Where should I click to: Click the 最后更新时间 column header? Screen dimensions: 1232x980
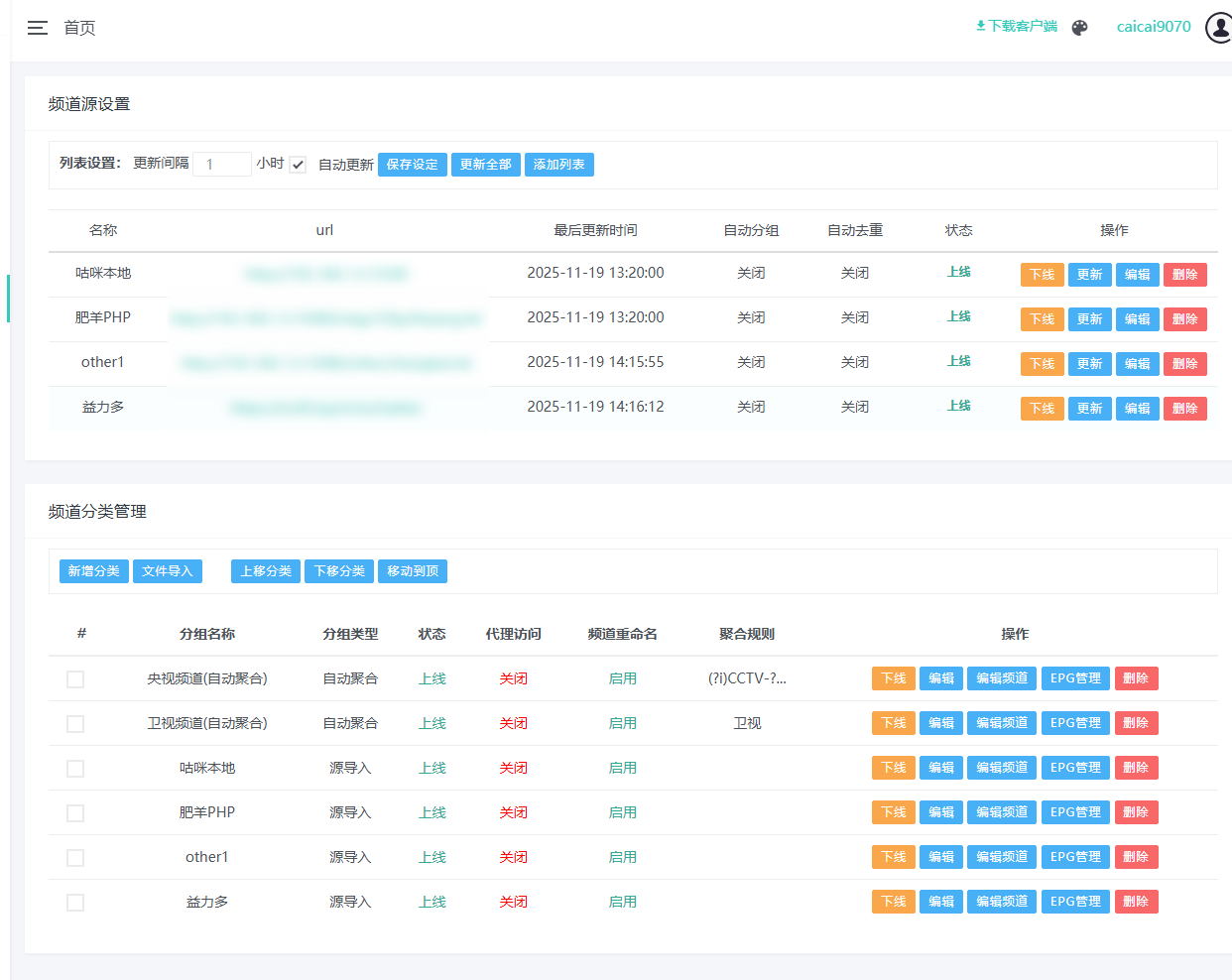click(595, 230)
